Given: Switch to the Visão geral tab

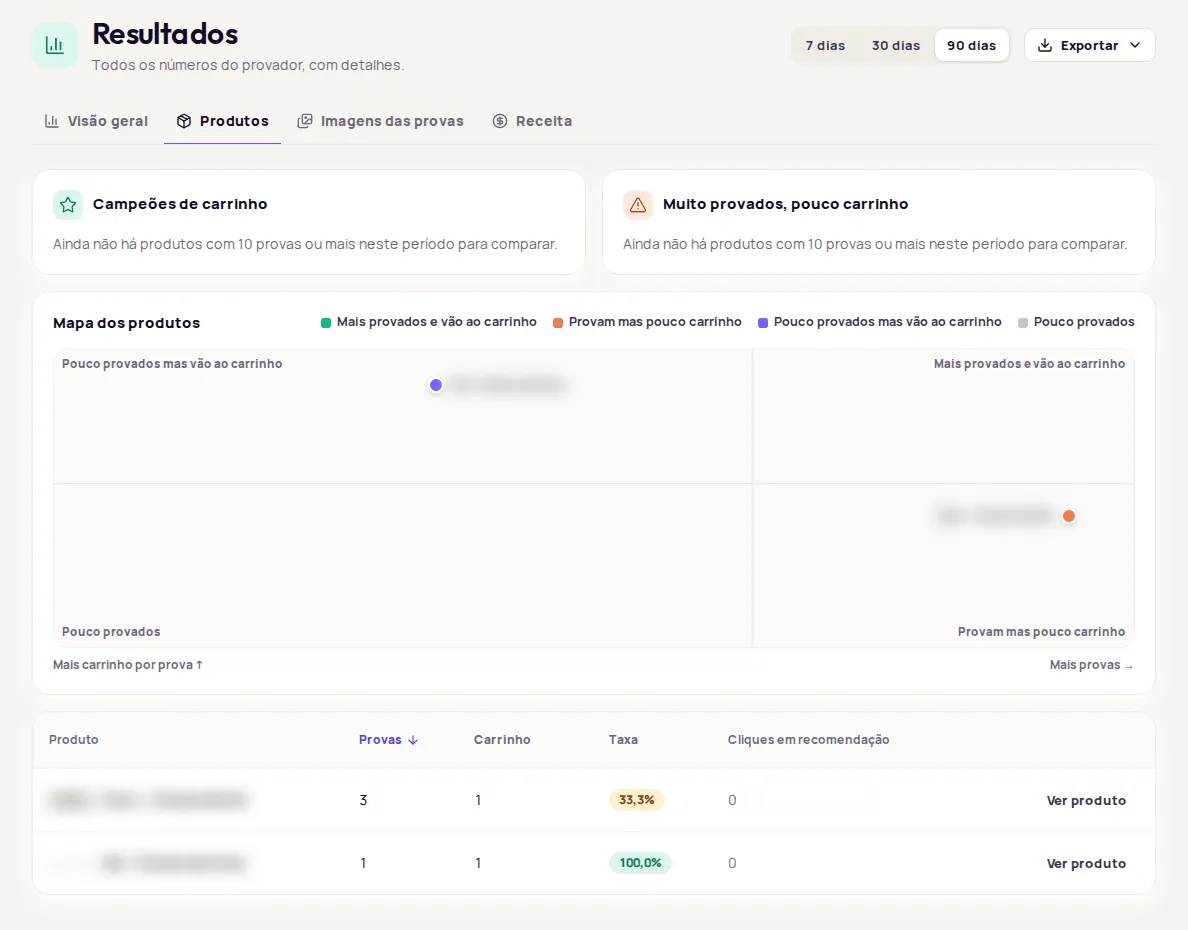Looking at the screenshot, I should point(96,121).
